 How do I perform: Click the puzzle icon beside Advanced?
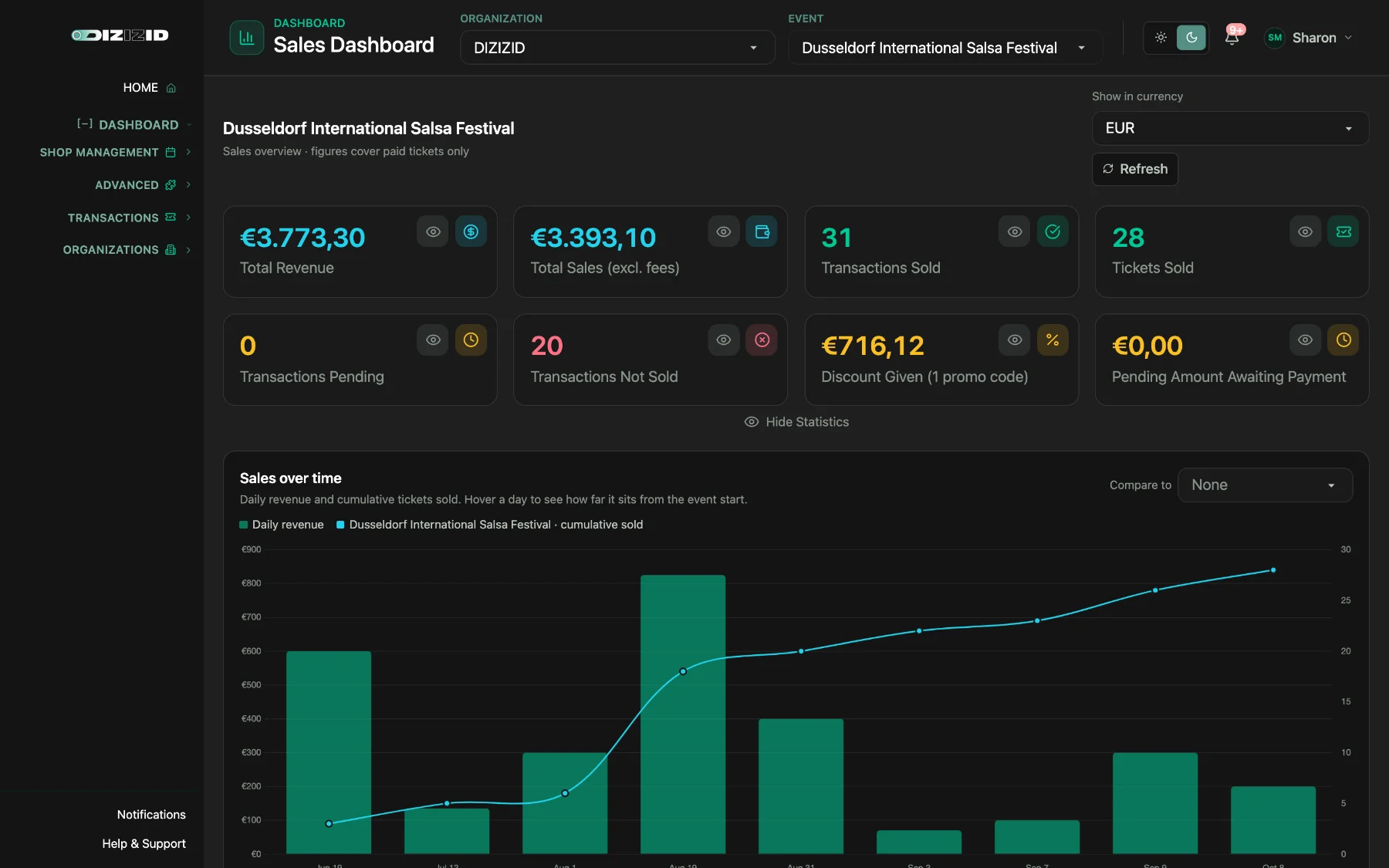click(x=171, y=185)
